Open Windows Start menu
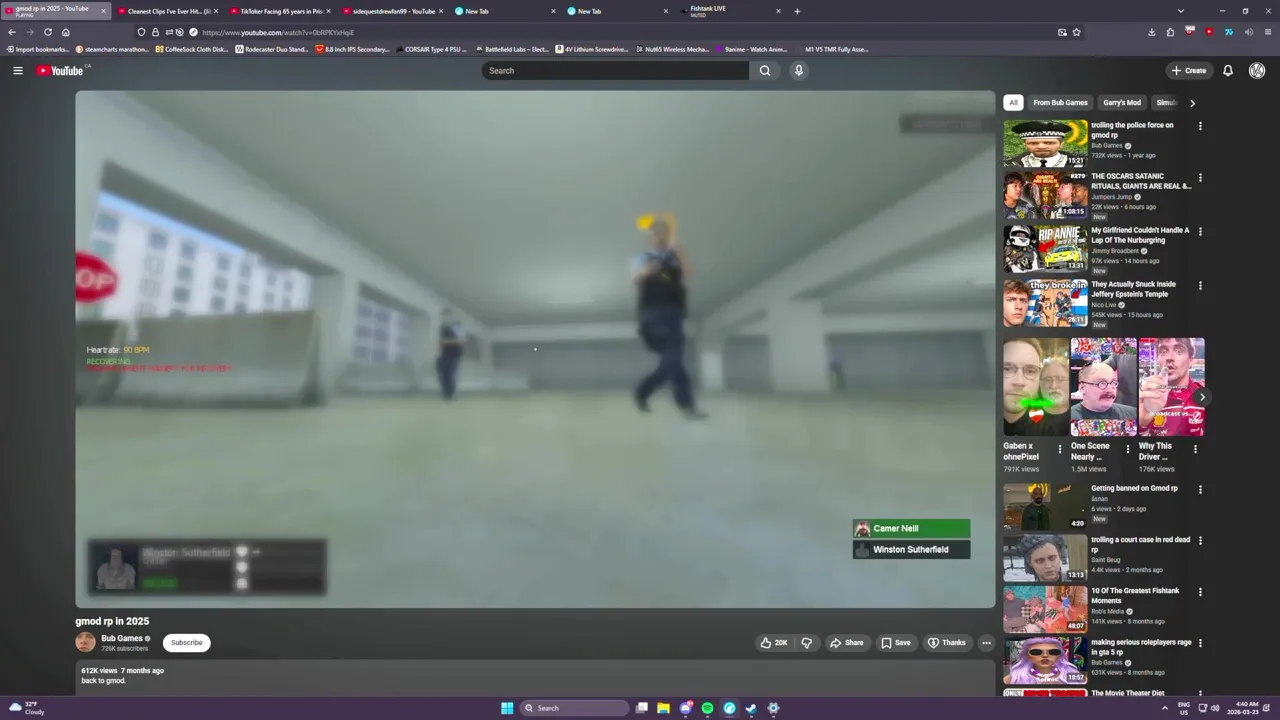The image size is (1280, 720). coord(507,708)
